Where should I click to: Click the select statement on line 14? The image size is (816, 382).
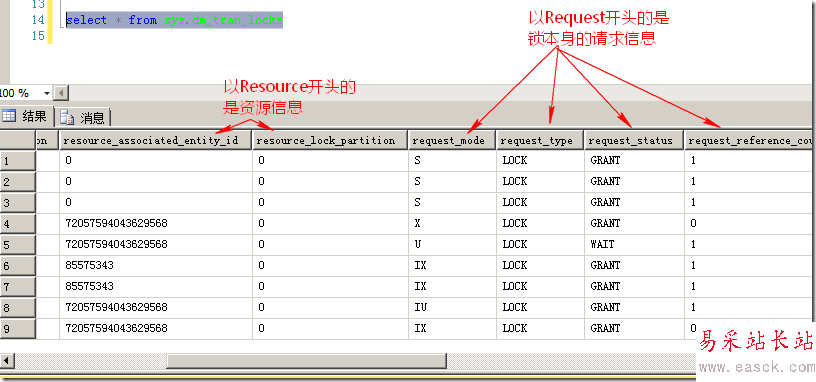tap(174, 20)
